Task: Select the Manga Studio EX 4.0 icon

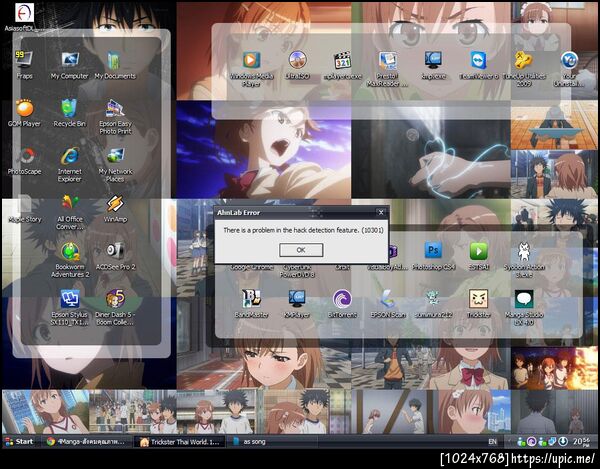Action: point(524,307)
